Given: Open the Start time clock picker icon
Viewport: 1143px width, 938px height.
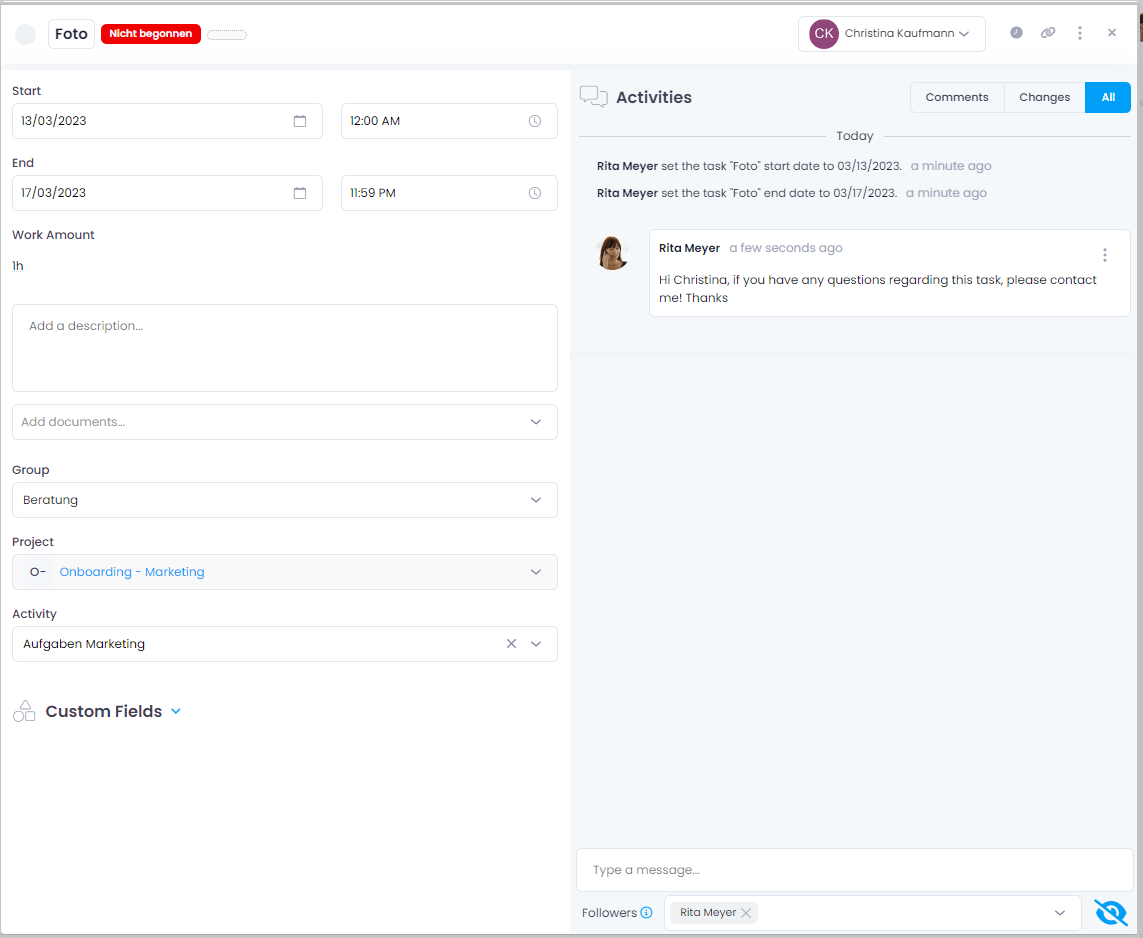Looking at the screenshot, I should point(535,121).
